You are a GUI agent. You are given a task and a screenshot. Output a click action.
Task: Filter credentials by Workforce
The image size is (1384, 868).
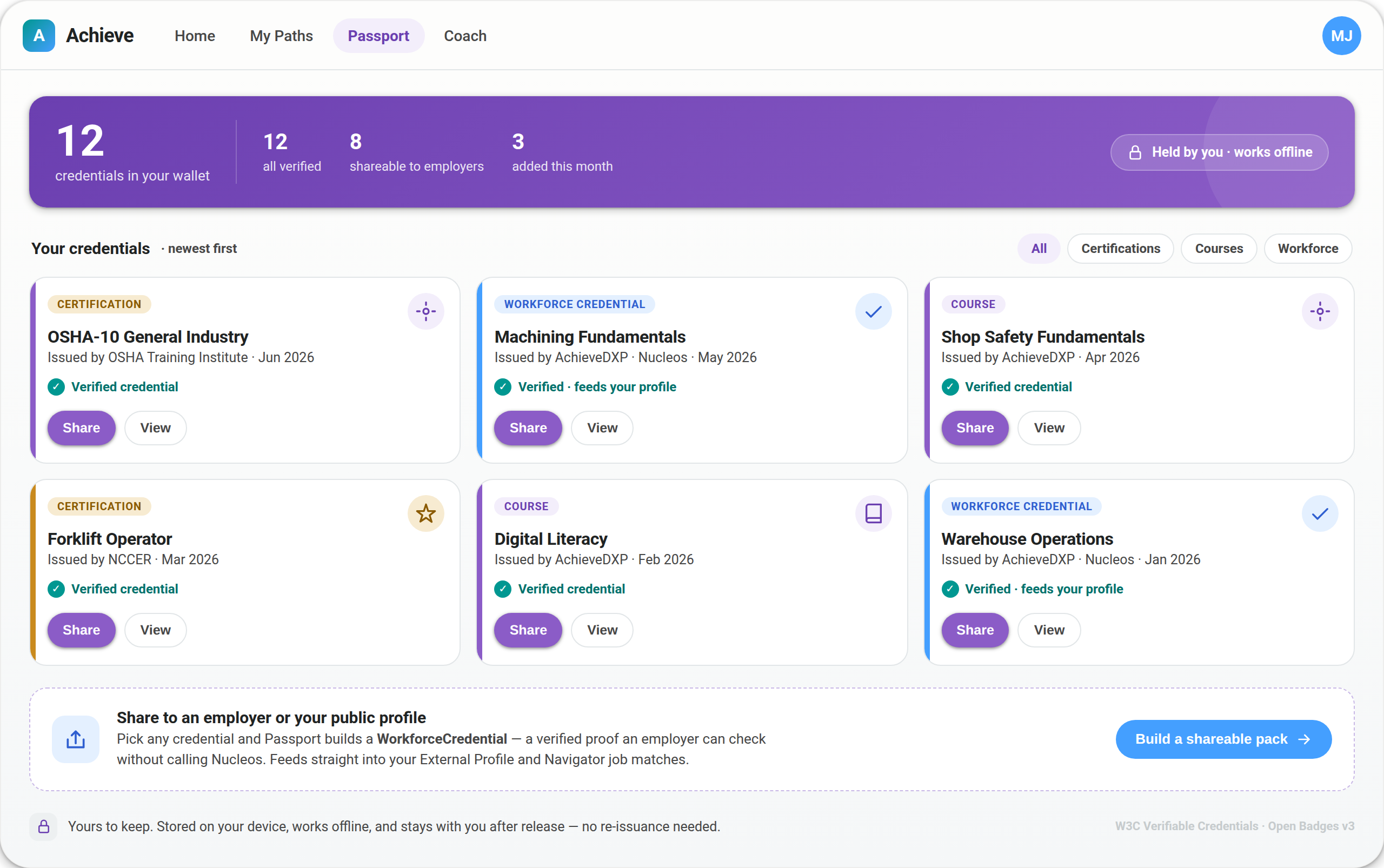click(1308, 249)
